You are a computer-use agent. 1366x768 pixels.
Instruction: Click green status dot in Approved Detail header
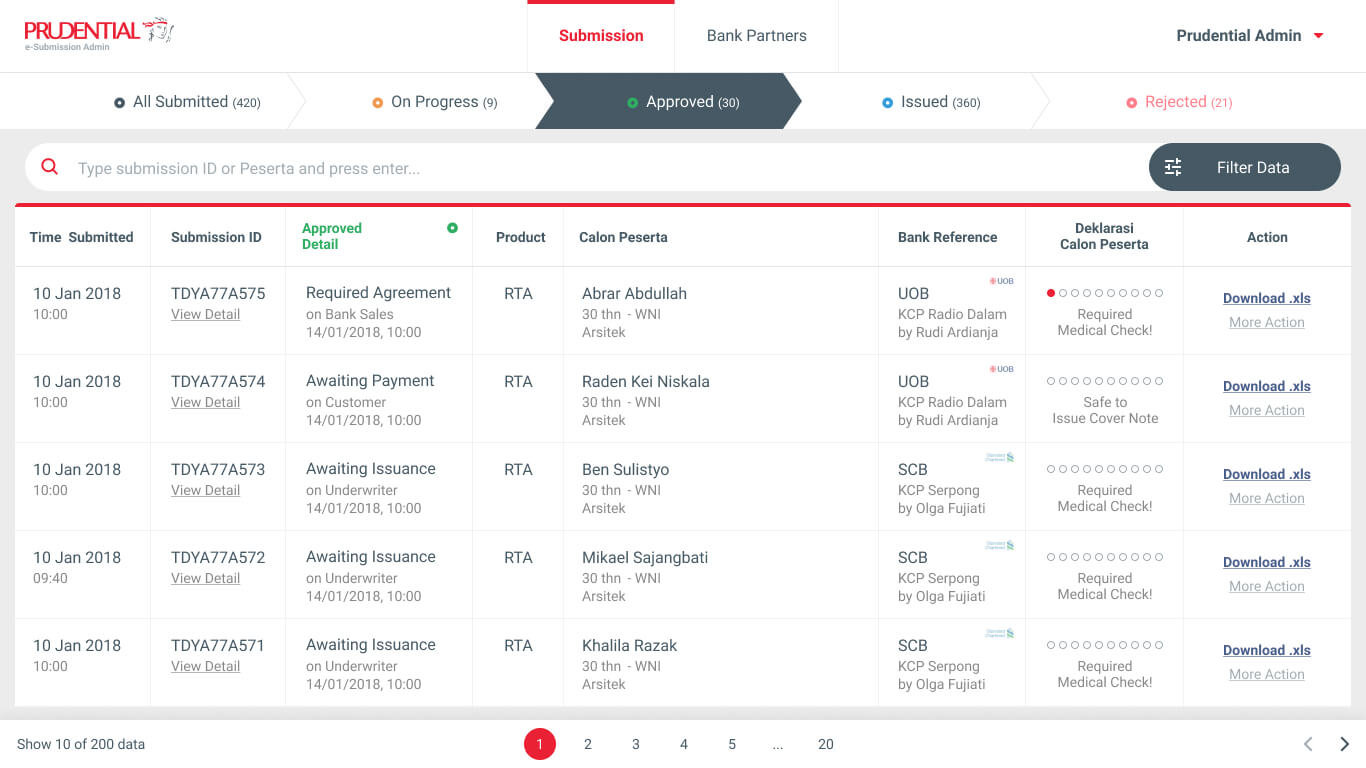tap(452, 228)
